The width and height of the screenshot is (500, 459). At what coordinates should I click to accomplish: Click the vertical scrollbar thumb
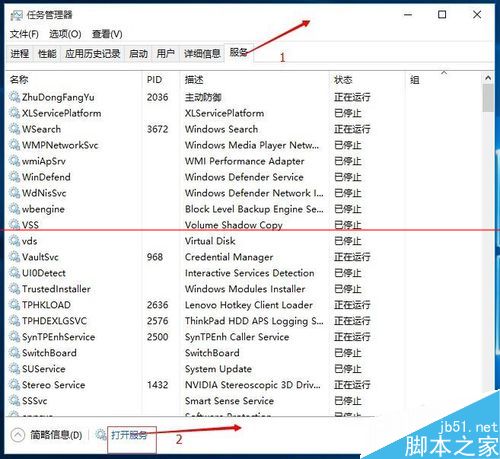[488, 98]
